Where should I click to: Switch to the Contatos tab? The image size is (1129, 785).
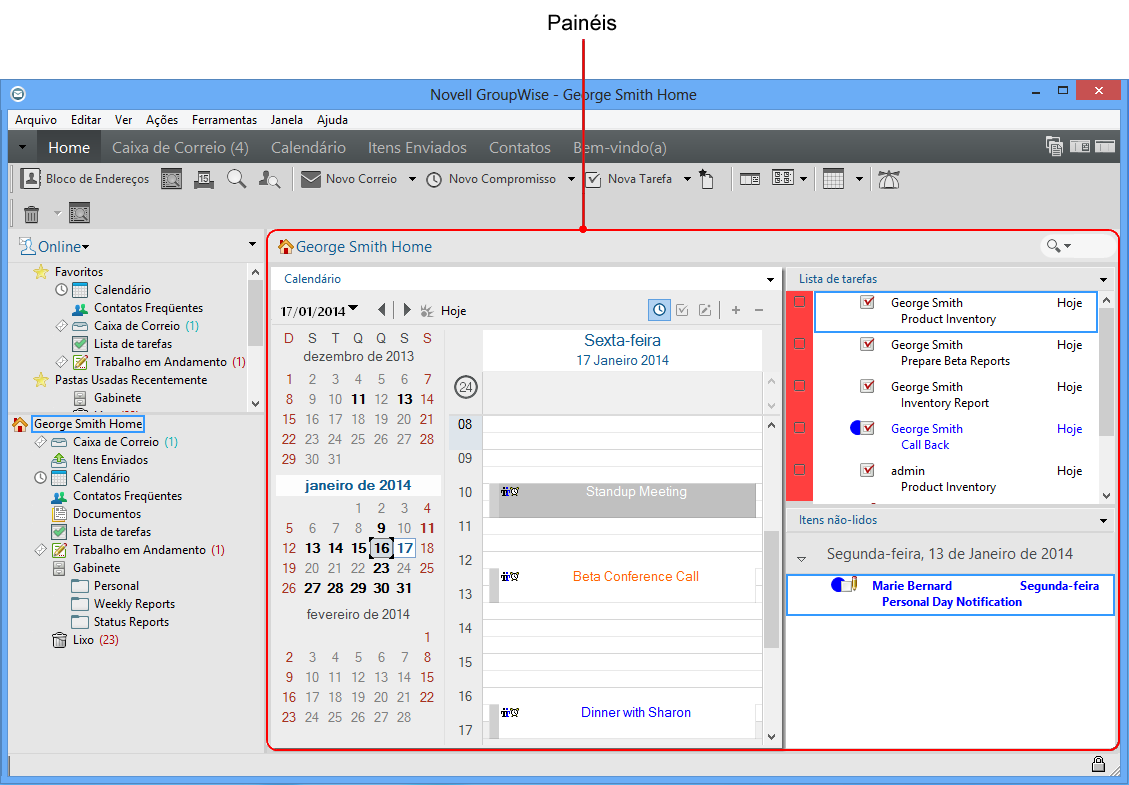520,148
